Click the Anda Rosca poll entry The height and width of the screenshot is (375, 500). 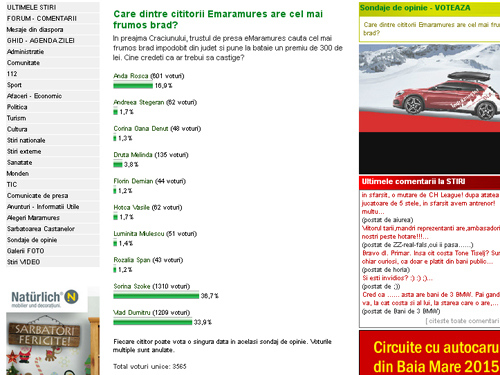(131, 76)
